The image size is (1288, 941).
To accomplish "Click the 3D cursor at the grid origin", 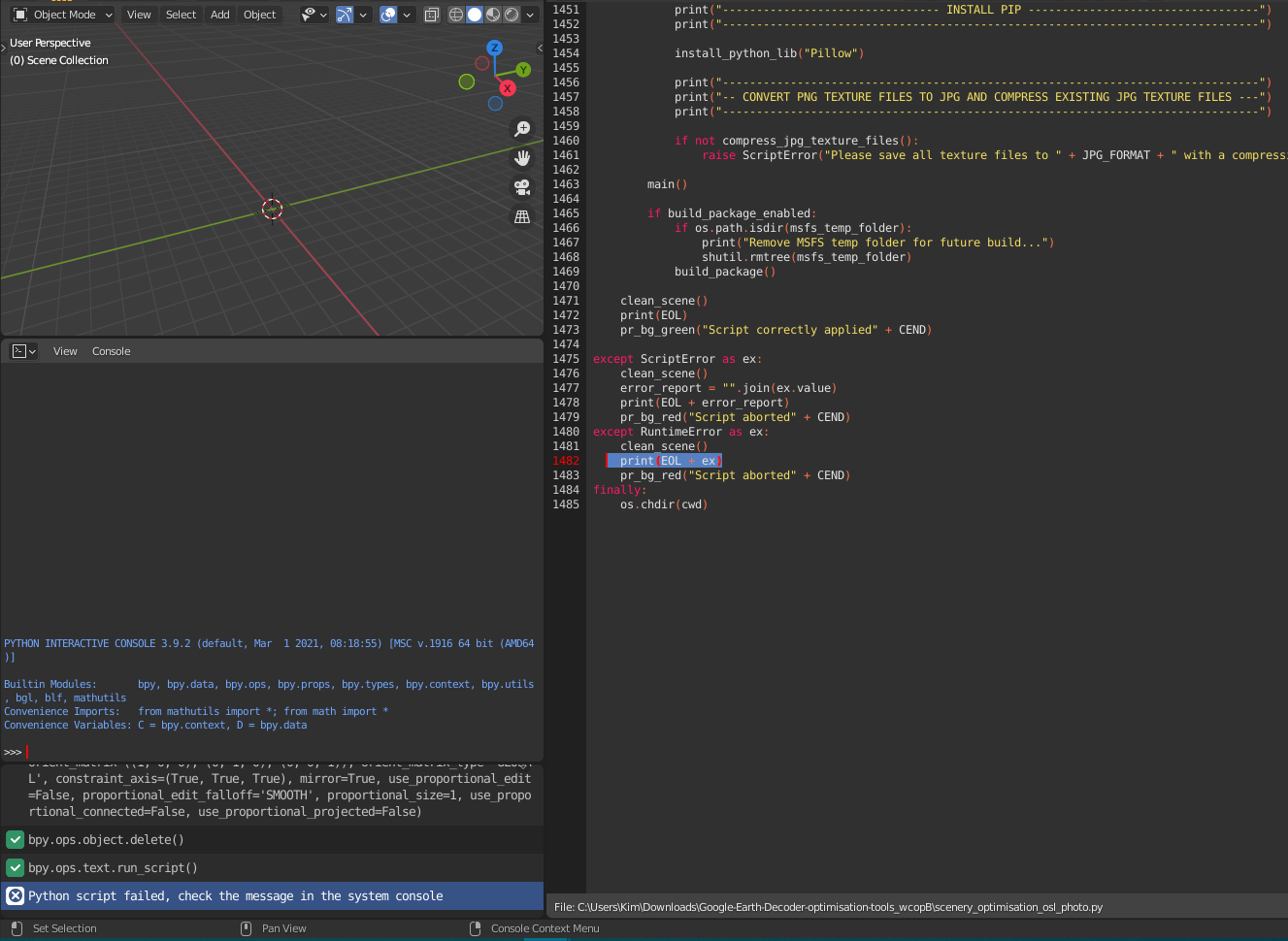I will pyautogui.click(x=272, y=209).
